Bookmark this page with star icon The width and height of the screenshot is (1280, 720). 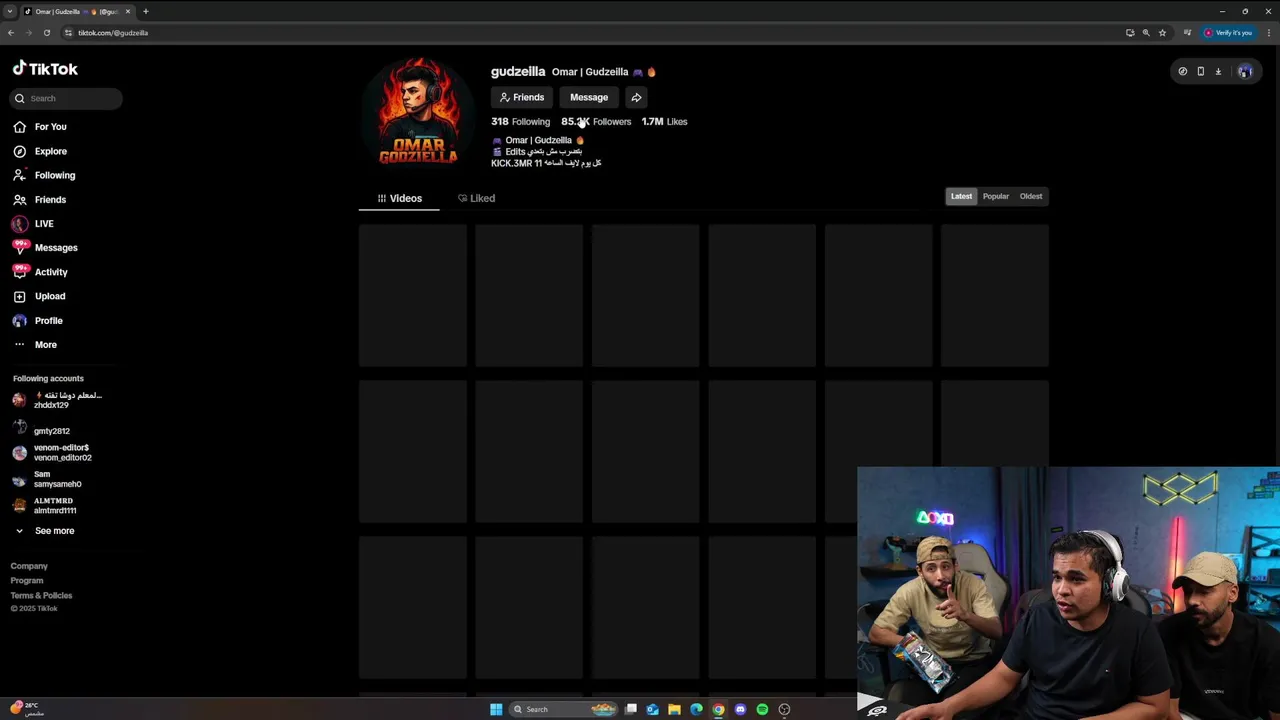click(1162, 33)
